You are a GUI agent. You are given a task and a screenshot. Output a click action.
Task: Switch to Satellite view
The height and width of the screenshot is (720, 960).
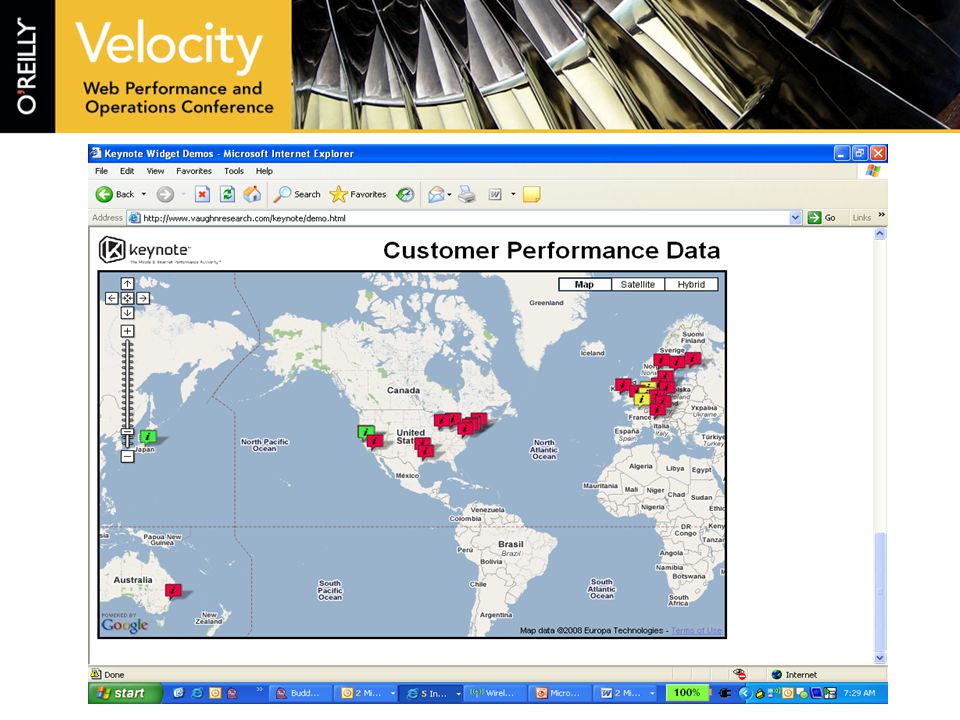[x=637, y=285]
